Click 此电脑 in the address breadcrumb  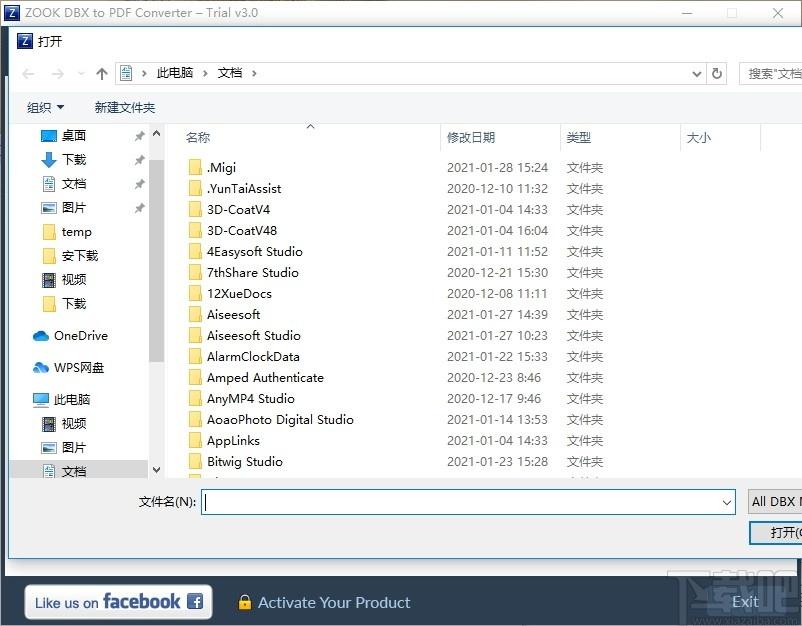click(x=175, y=73)
